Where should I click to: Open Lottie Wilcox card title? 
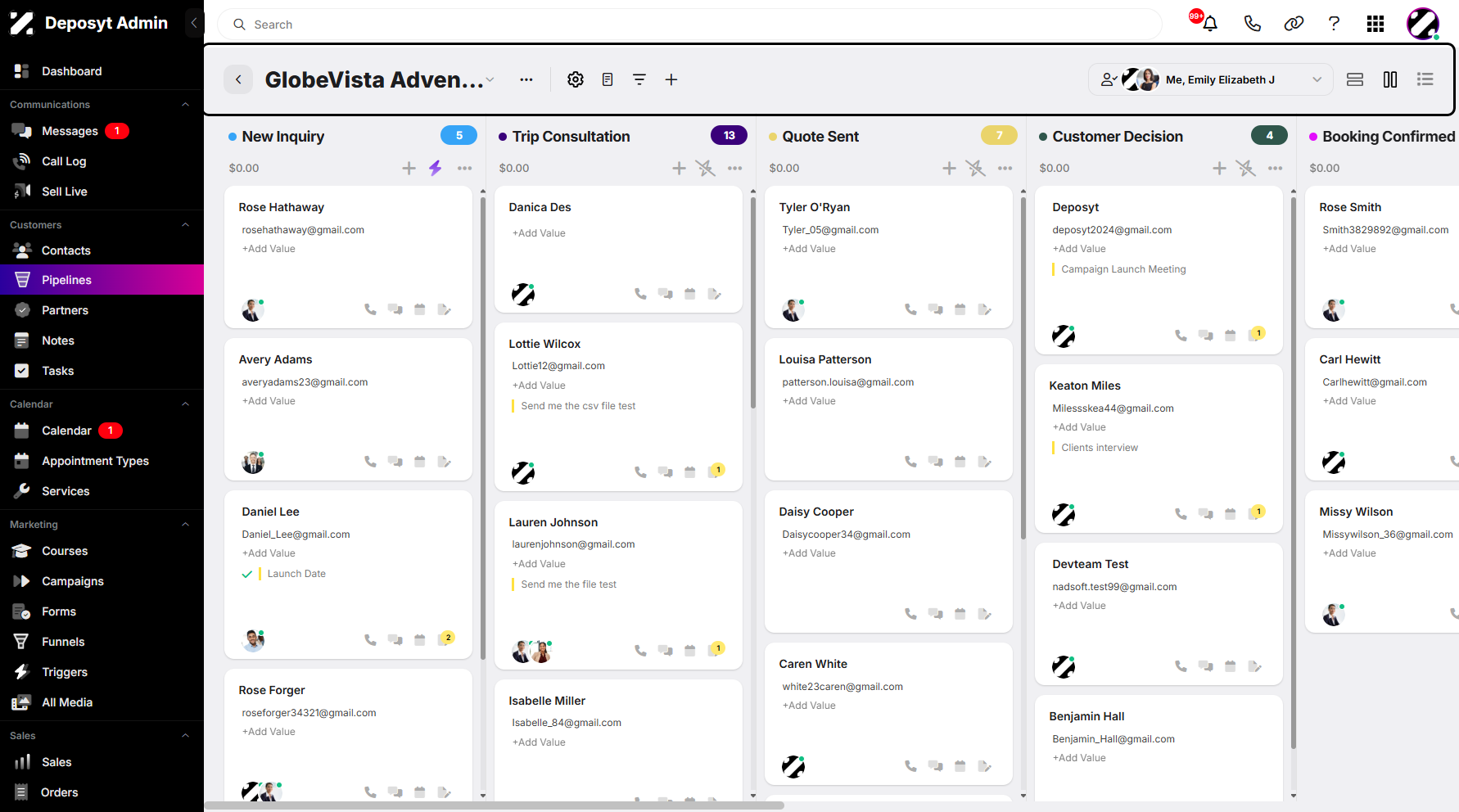pos(544,344)
